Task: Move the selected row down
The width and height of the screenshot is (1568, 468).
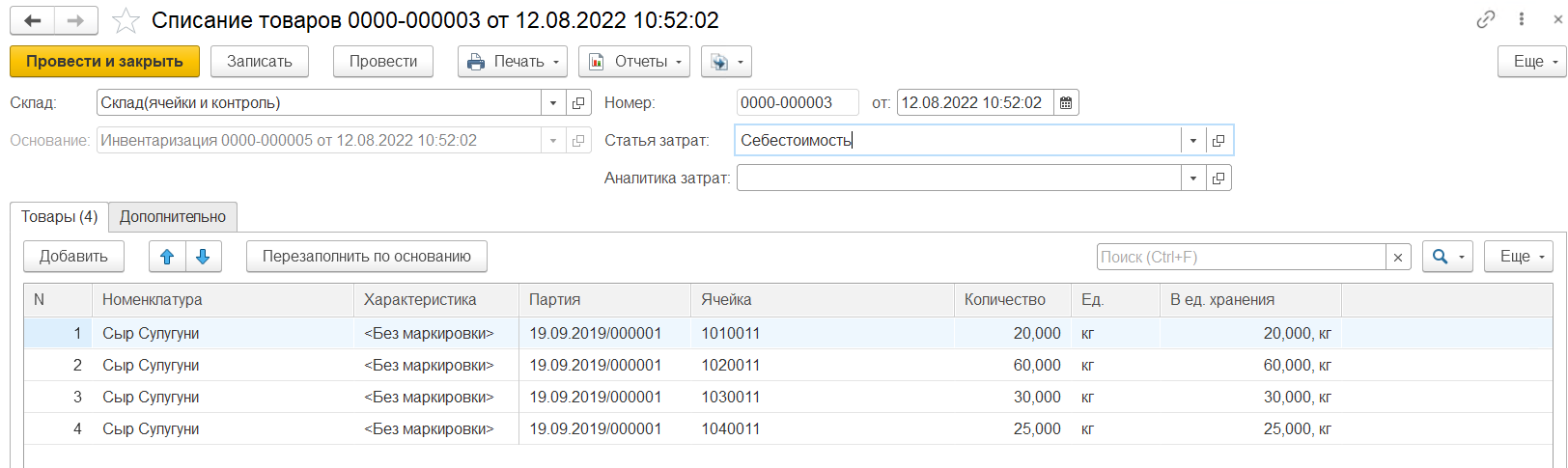Action: tap(203, 257)
